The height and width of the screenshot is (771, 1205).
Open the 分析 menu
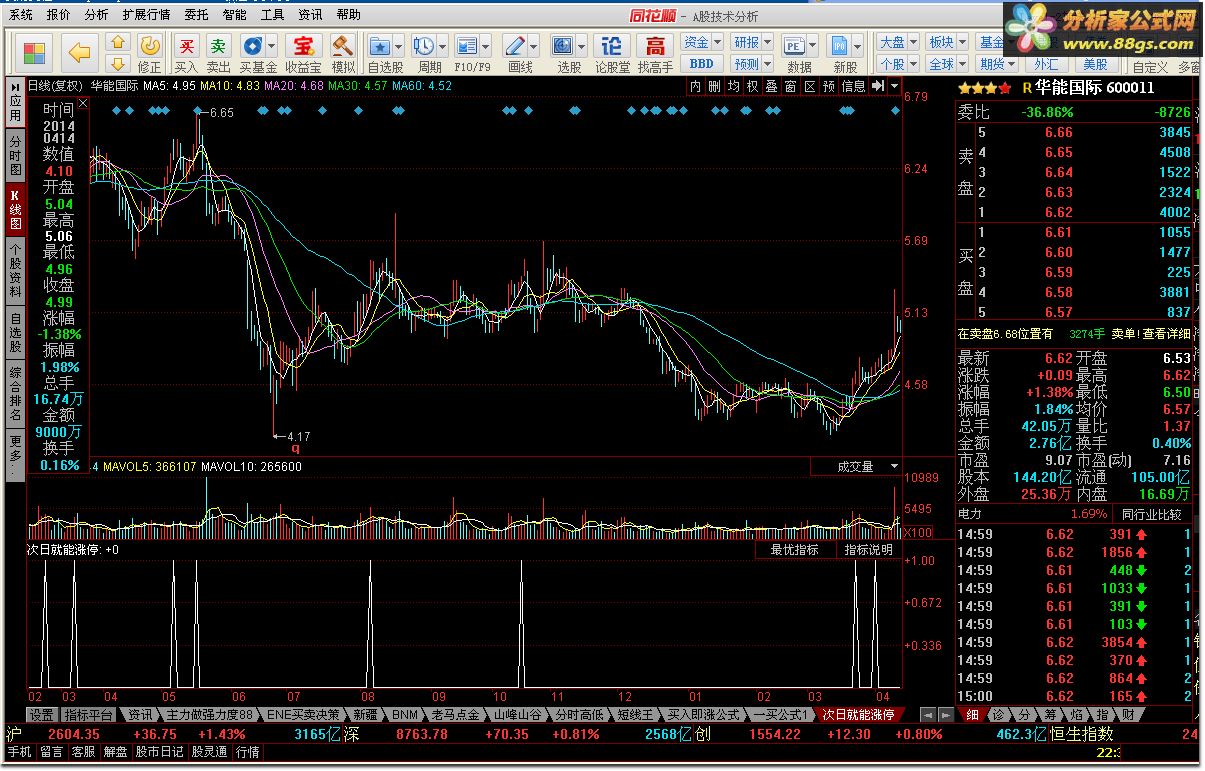coord(96,15)
